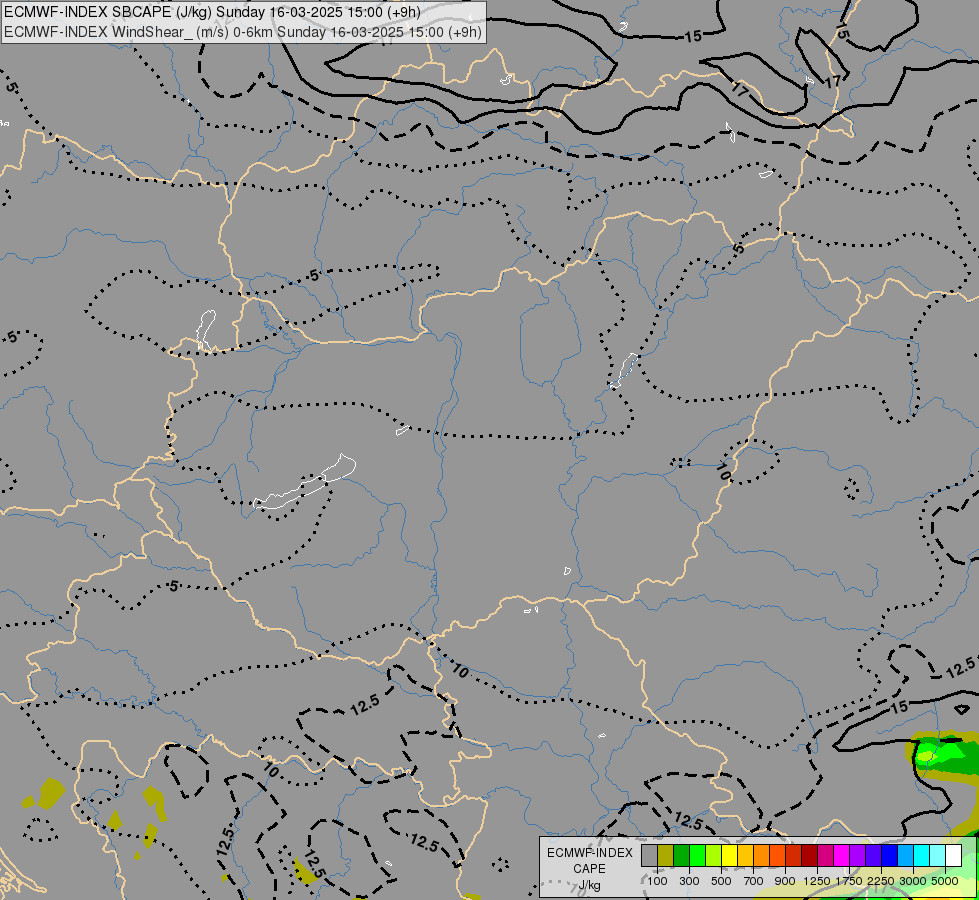The width and height of the screenshot is (979, 900).
Task: Select the 'CAPE' legend title text
Action: (x=589, y=869)
